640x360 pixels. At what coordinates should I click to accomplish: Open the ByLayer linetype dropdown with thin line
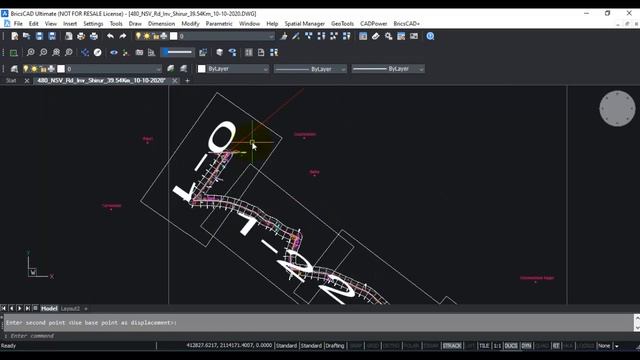pos(310,69)
